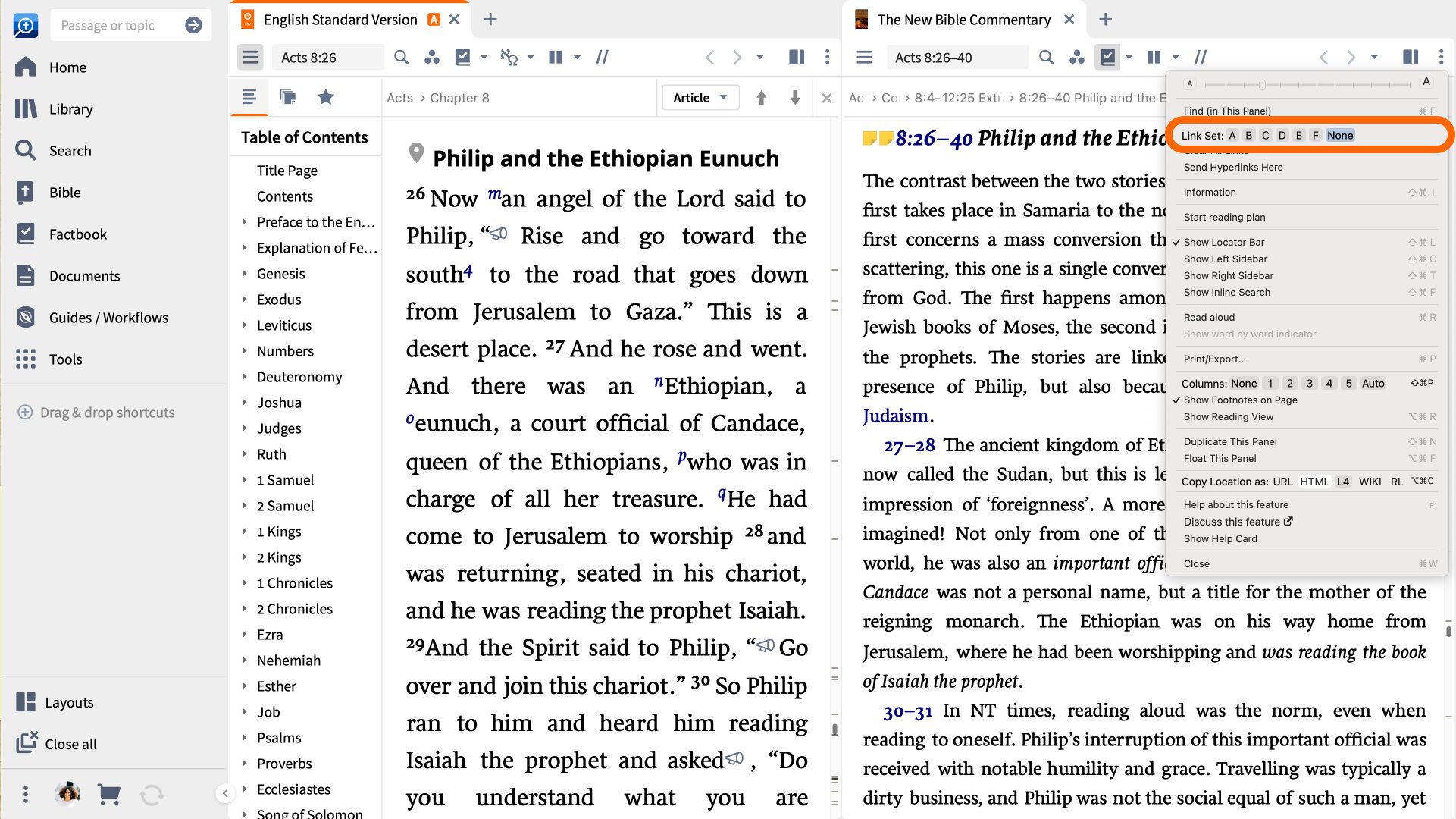Open the favorites star tab

326,96
